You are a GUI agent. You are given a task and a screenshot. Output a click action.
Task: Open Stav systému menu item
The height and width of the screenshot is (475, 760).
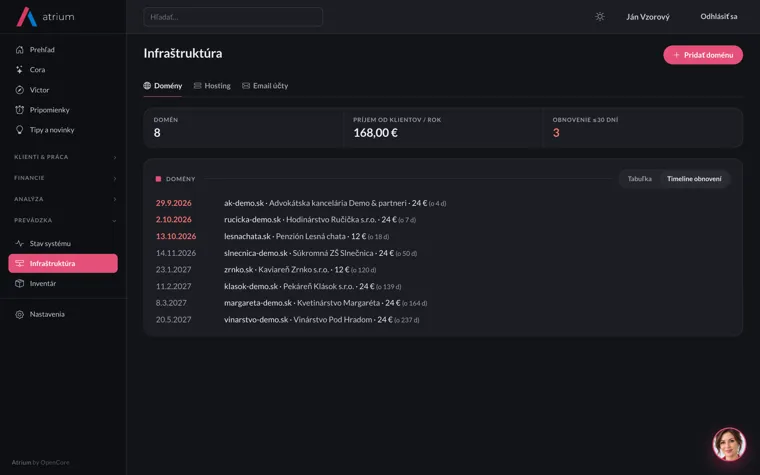tap(63, 243)
